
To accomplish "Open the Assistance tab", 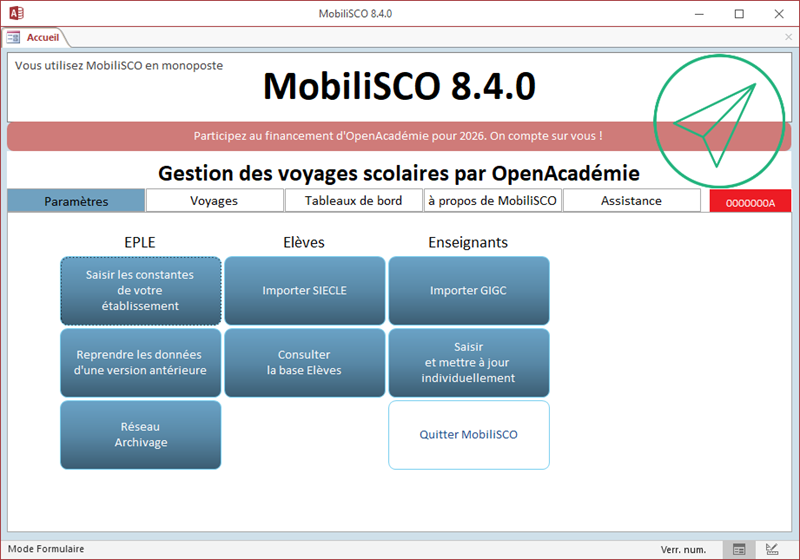I will pos(631,200).
